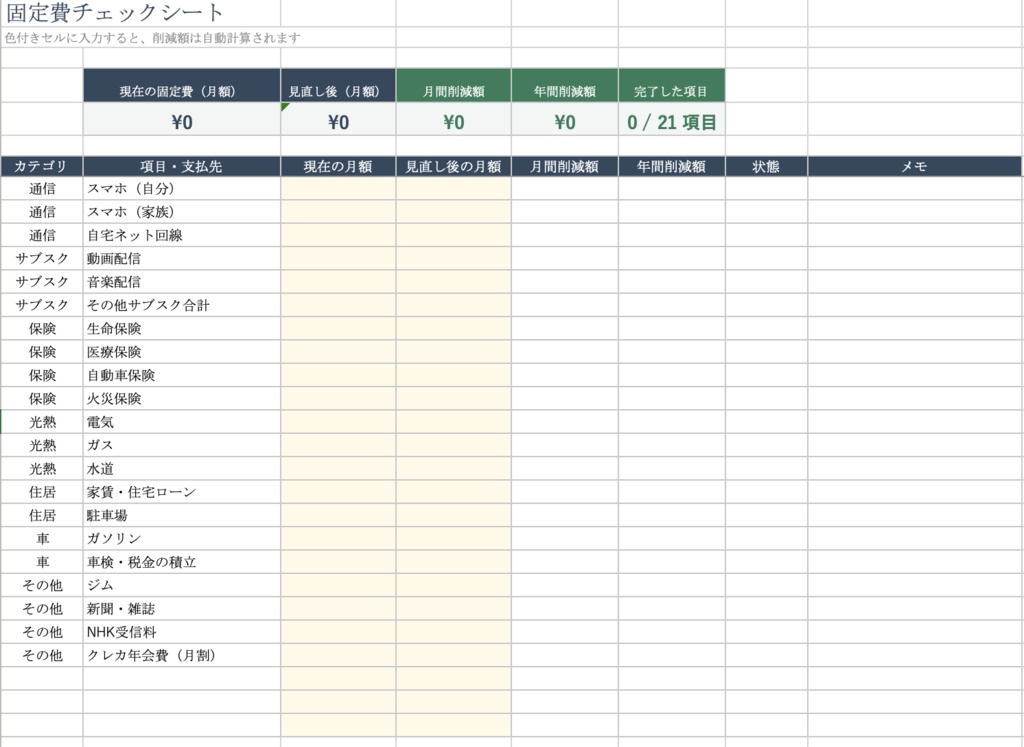Viewport: 1024px width, 747px height.
Task: Select the 見直し後（月額） summary header
Action: coord(338,86)
